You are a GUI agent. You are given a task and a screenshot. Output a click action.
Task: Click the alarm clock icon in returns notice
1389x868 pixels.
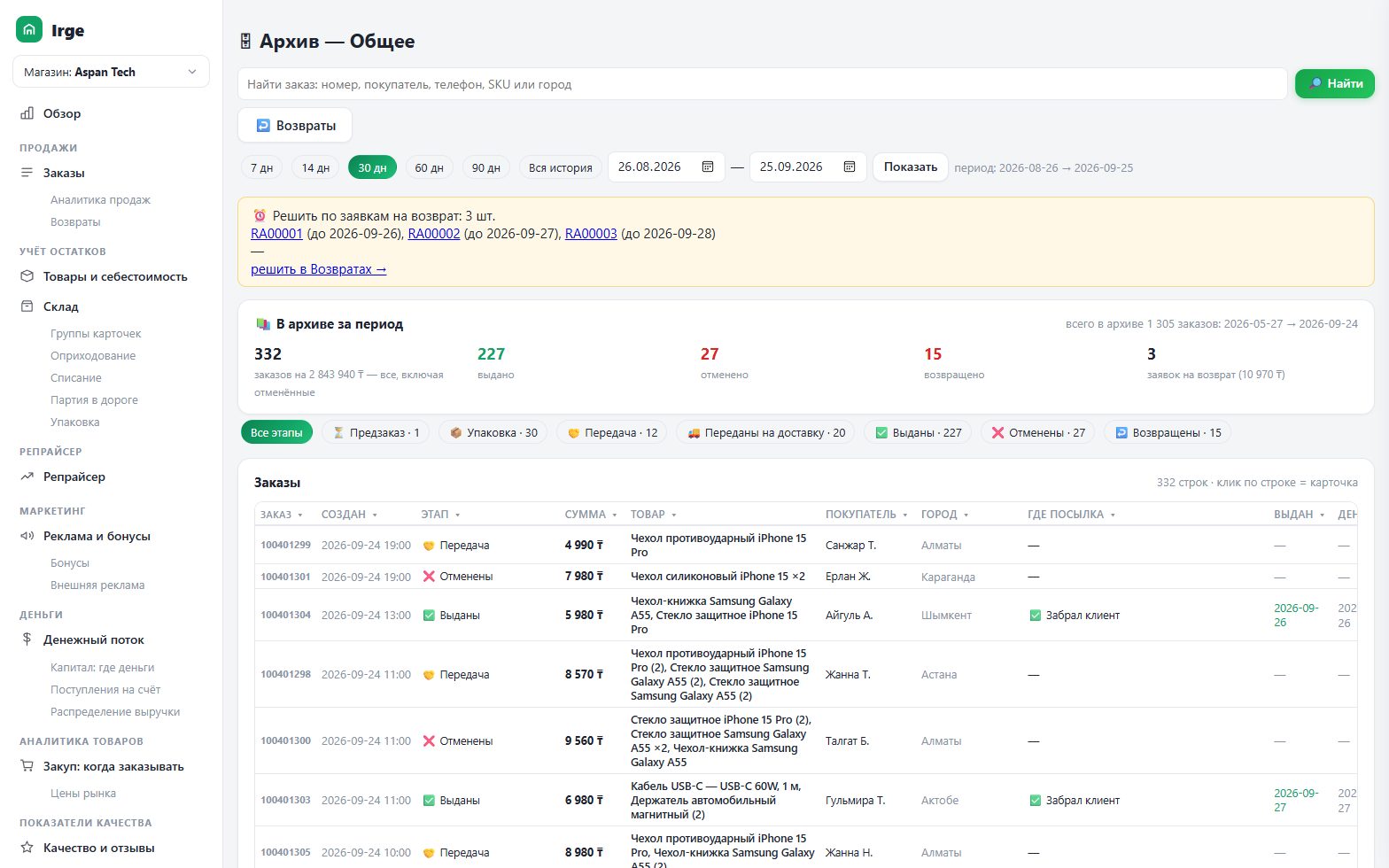coord(260,215)
